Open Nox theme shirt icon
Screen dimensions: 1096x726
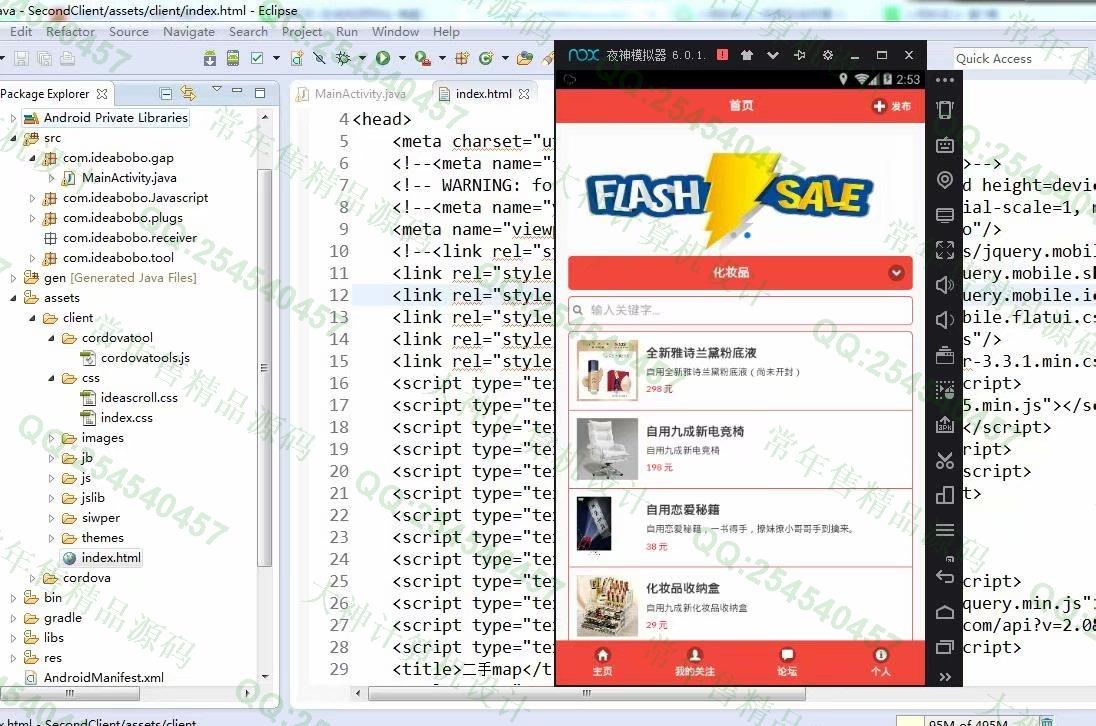747,55
